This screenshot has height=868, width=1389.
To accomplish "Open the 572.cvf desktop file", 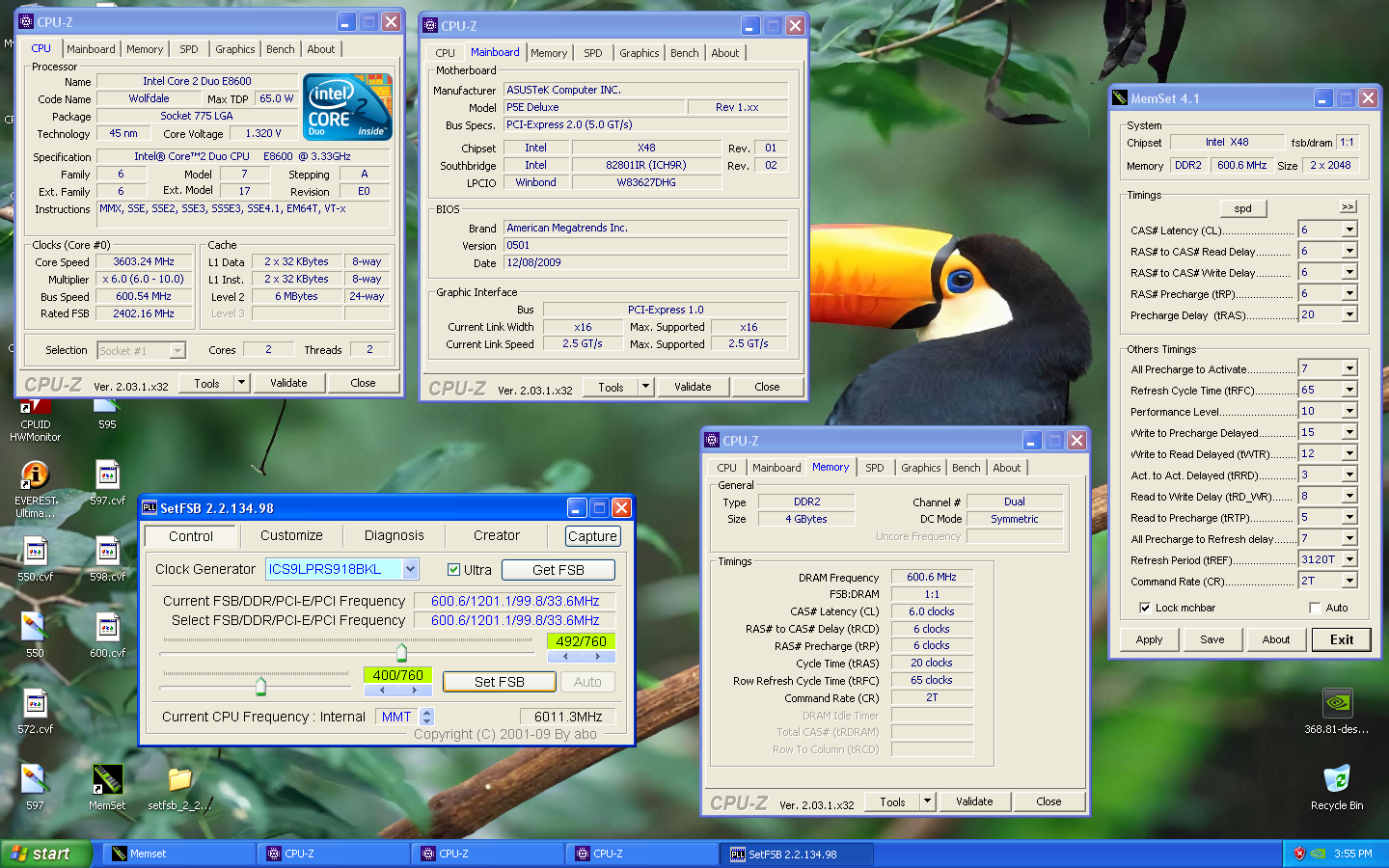I will point(35,711).
